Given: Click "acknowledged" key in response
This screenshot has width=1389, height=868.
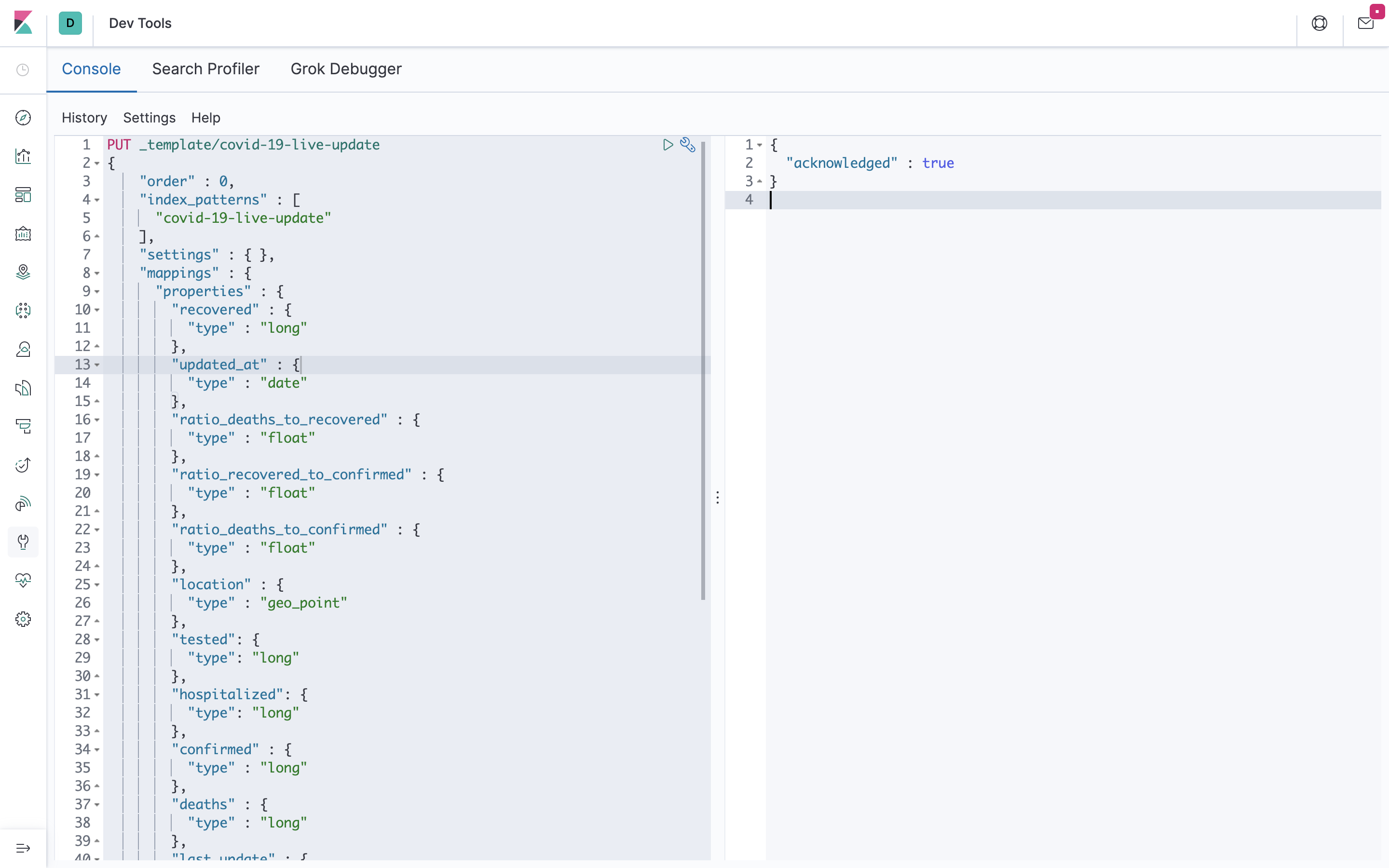Looking at the screenshot, I should [842, 163].
